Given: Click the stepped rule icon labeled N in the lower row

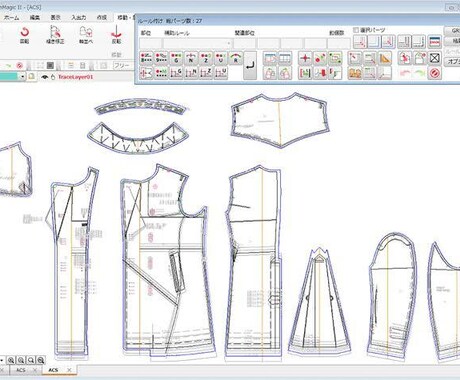Looking at the screenshot, I should 191,73.
